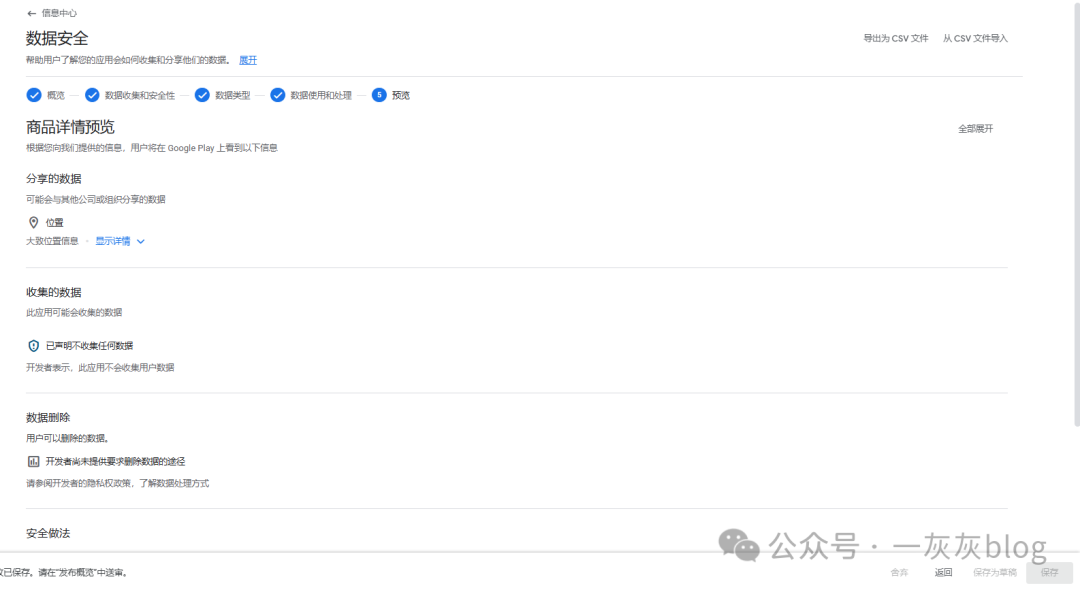
Task: Go to the 数据使用和处理 step
Action: [x=320, y=95]
